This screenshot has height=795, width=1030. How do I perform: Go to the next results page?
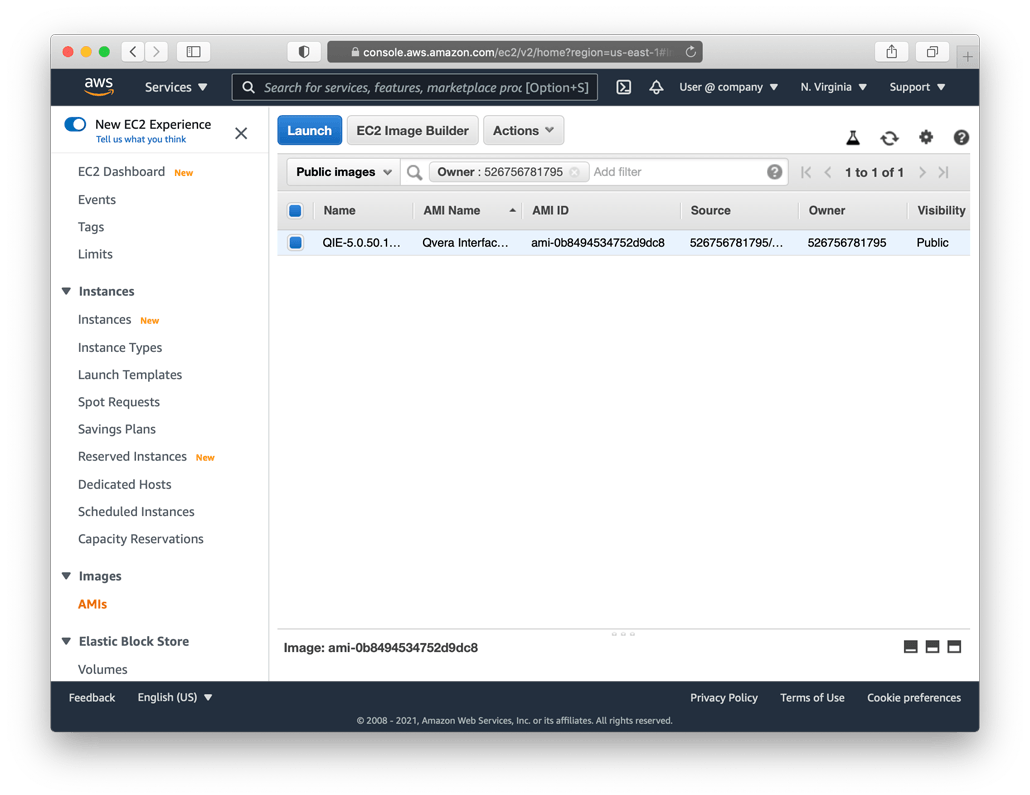pyautogui.click(x=922, y=172)
